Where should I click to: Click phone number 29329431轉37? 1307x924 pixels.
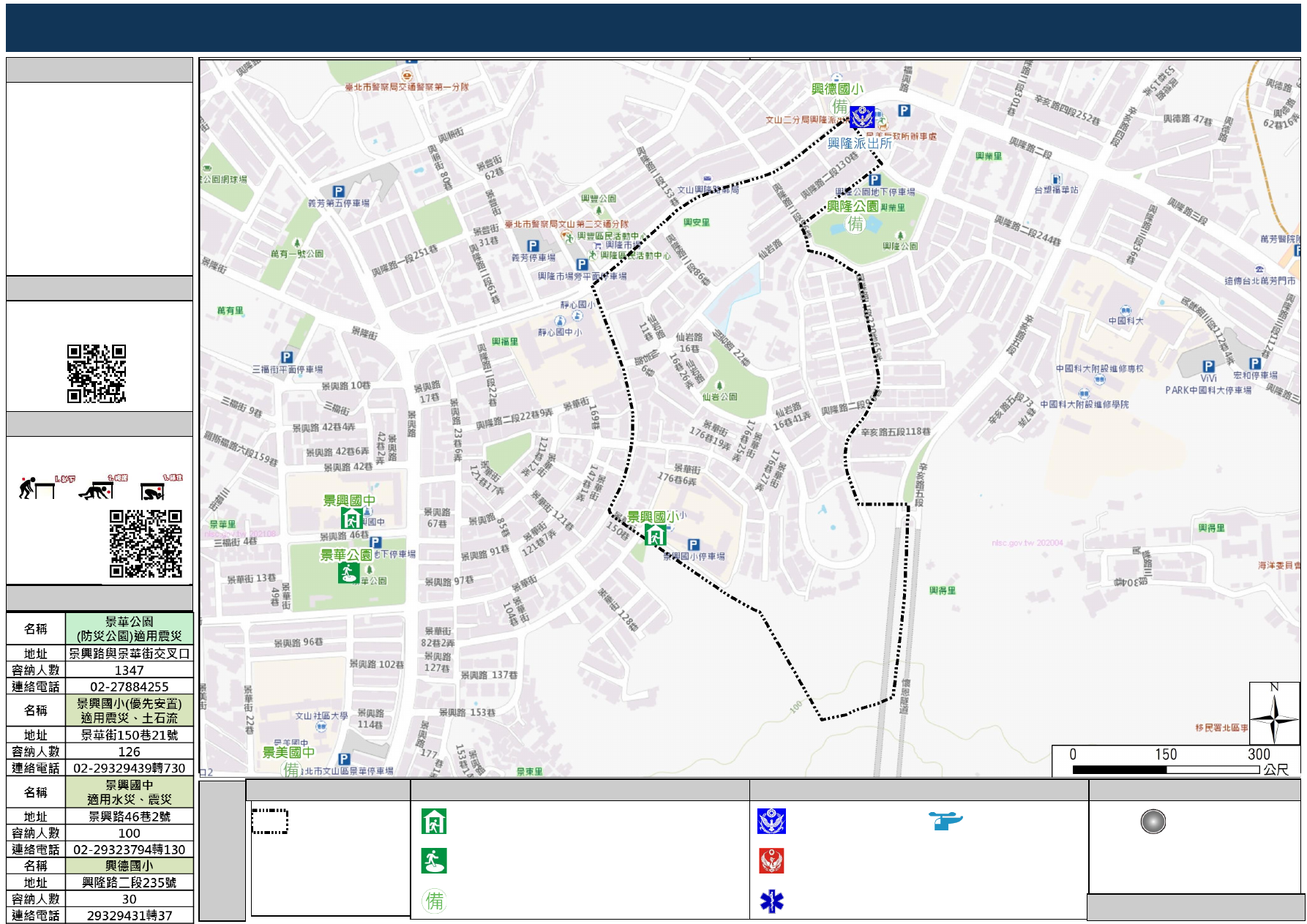pos(130,915)
